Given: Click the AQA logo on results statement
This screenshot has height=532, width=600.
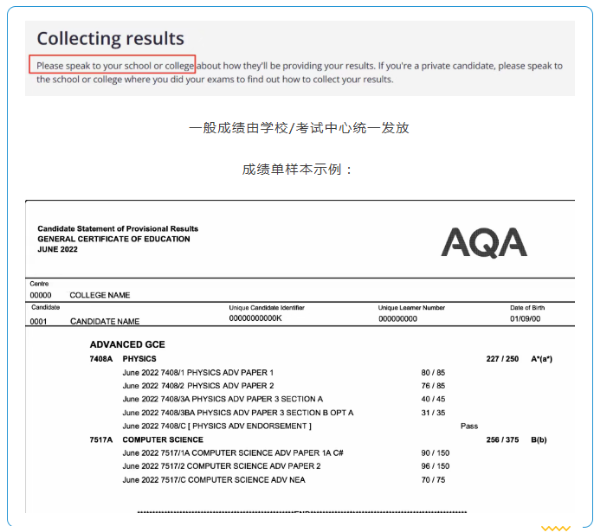Looking at the screenshot, I should pos(484,243).
